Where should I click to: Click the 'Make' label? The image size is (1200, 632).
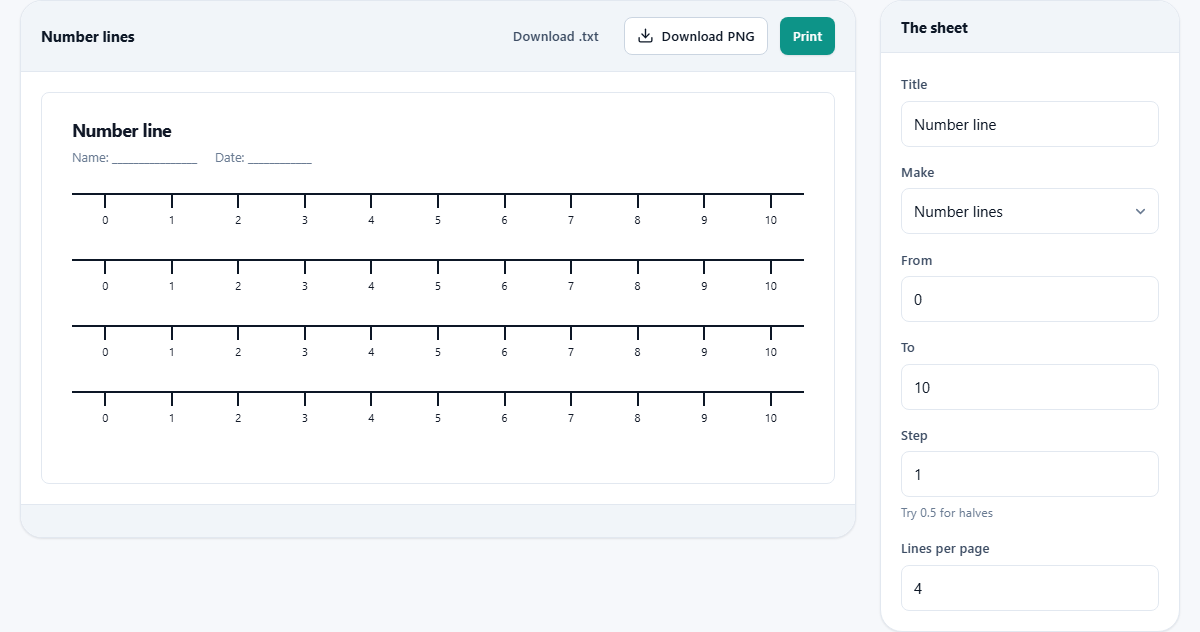pos(917,172)
